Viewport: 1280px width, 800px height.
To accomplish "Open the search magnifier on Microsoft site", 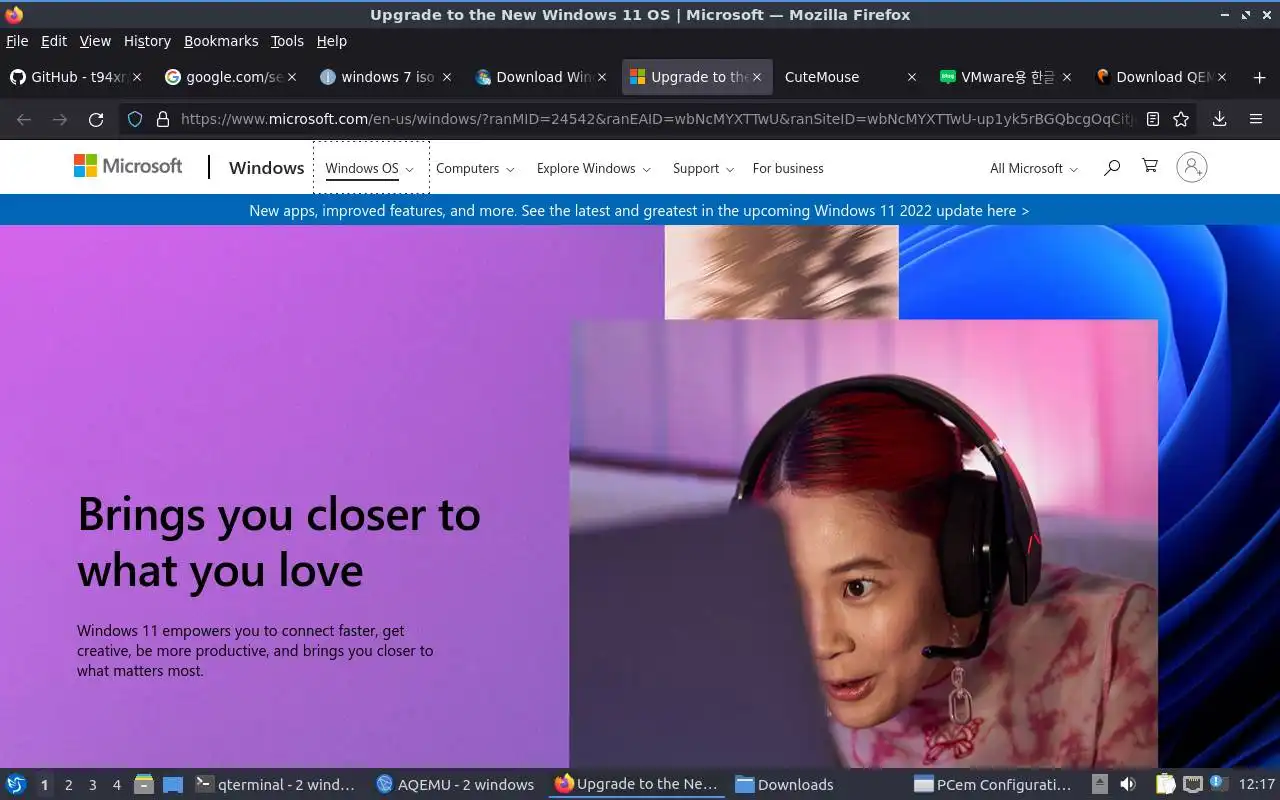I will coord(1111,168).
